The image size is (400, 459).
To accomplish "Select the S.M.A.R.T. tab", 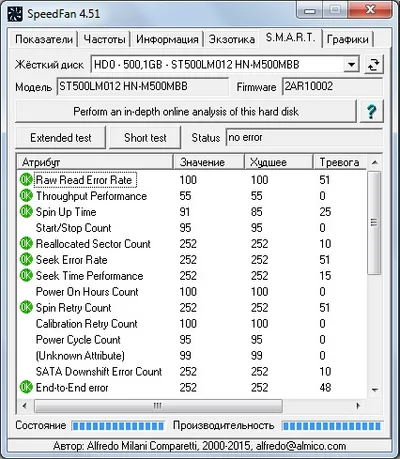I will 291,38.
